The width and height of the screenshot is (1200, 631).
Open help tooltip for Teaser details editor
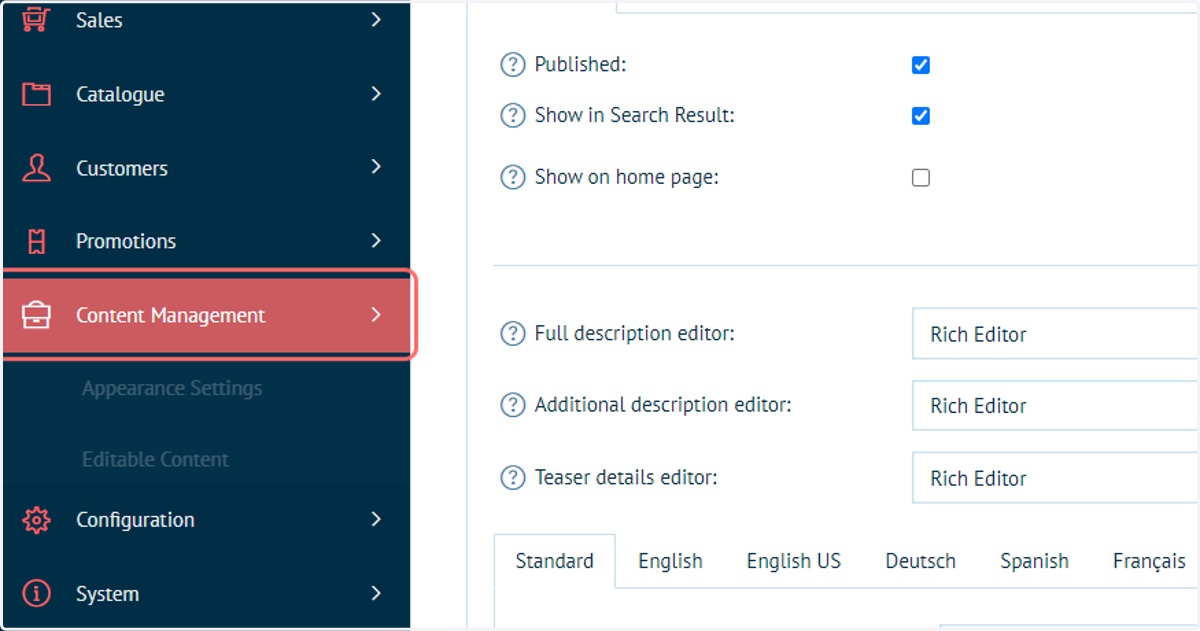[512, 478]
